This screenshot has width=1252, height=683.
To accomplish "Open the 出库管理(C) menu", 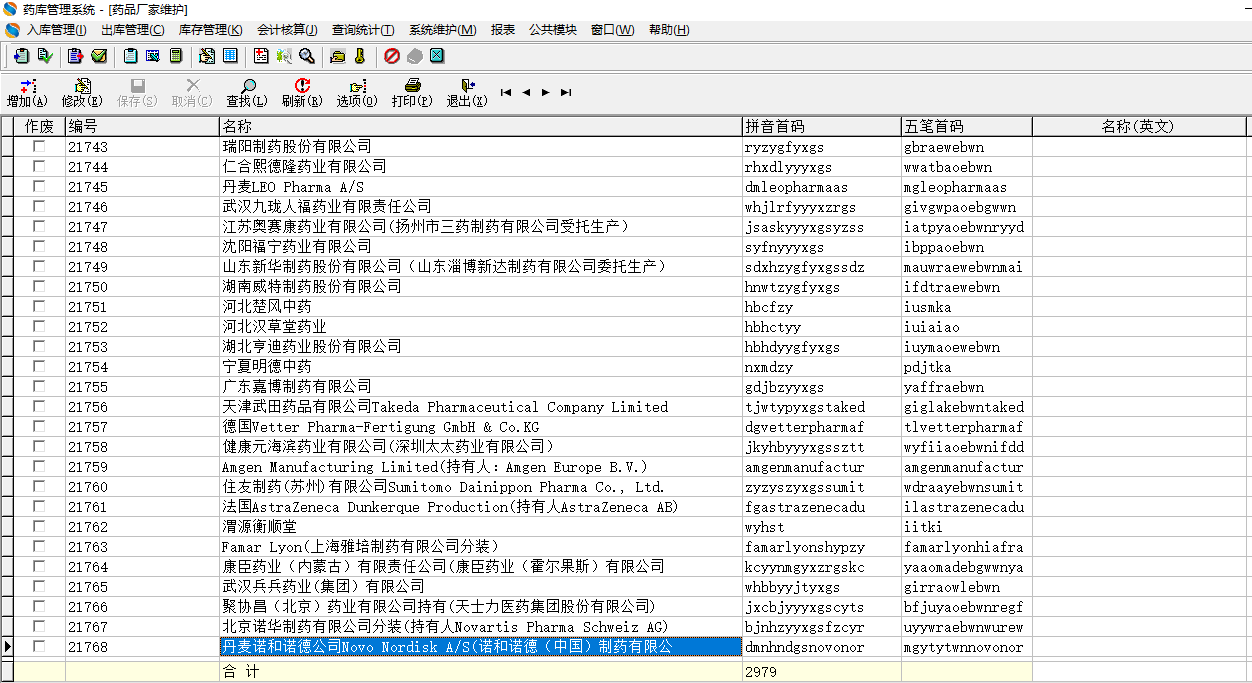I will (132, 30).
